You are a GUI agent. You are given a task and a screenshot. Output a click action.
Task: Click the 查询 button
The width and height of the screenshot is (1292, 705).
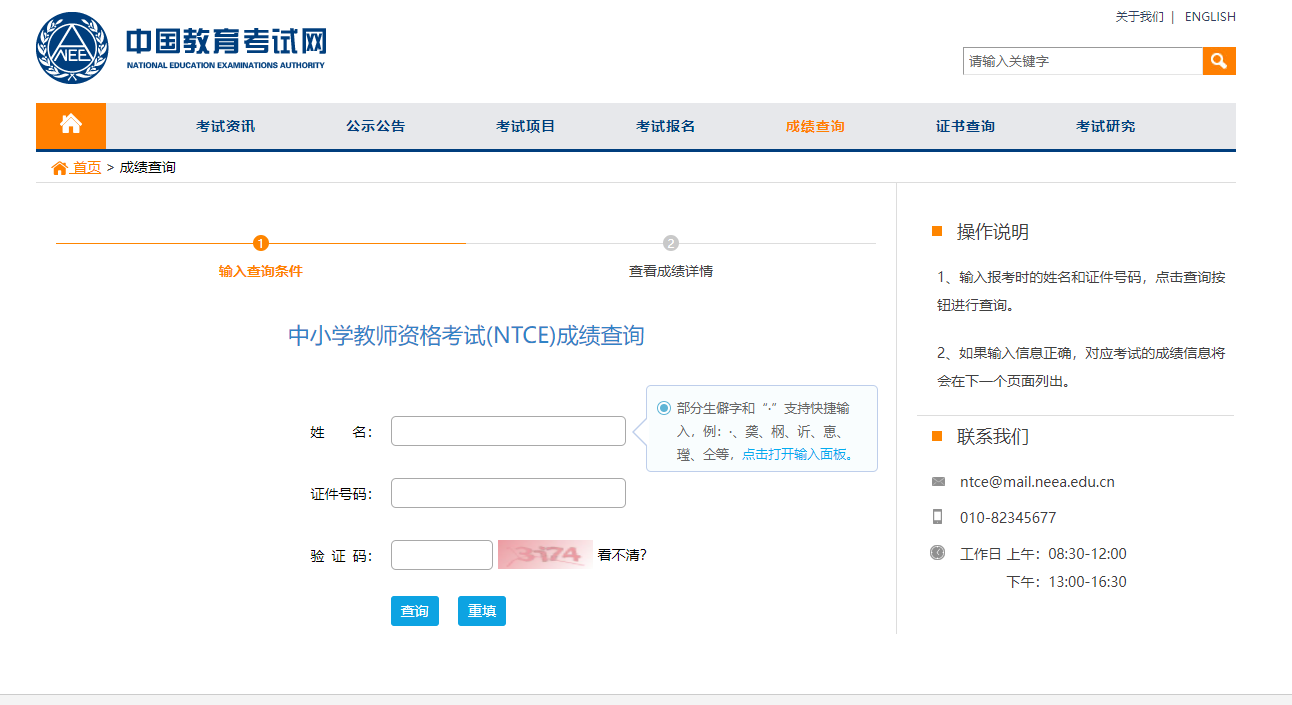[x=415, y=611]
